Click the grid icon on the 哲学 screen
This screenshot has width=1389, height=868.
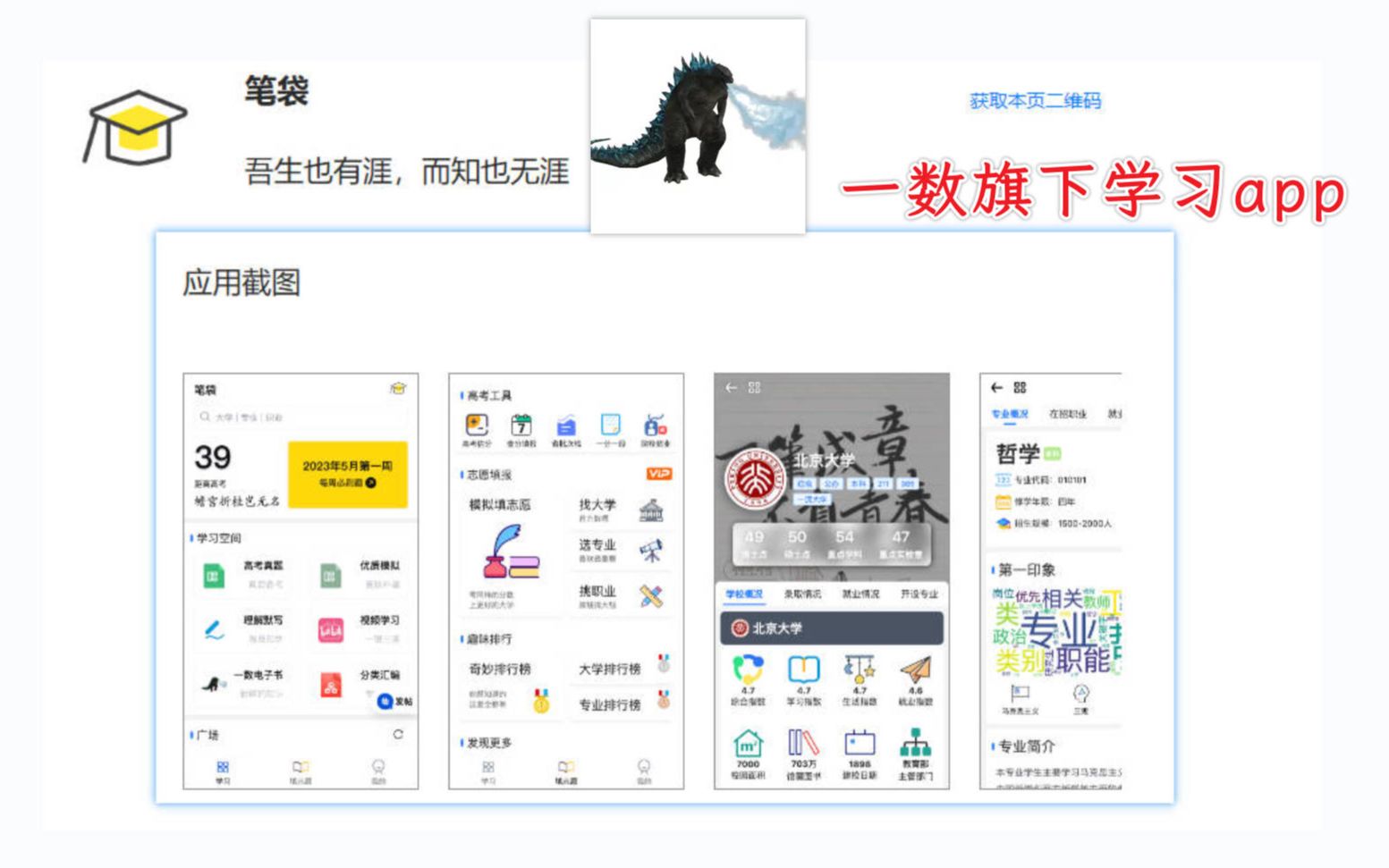(1020, 387)
